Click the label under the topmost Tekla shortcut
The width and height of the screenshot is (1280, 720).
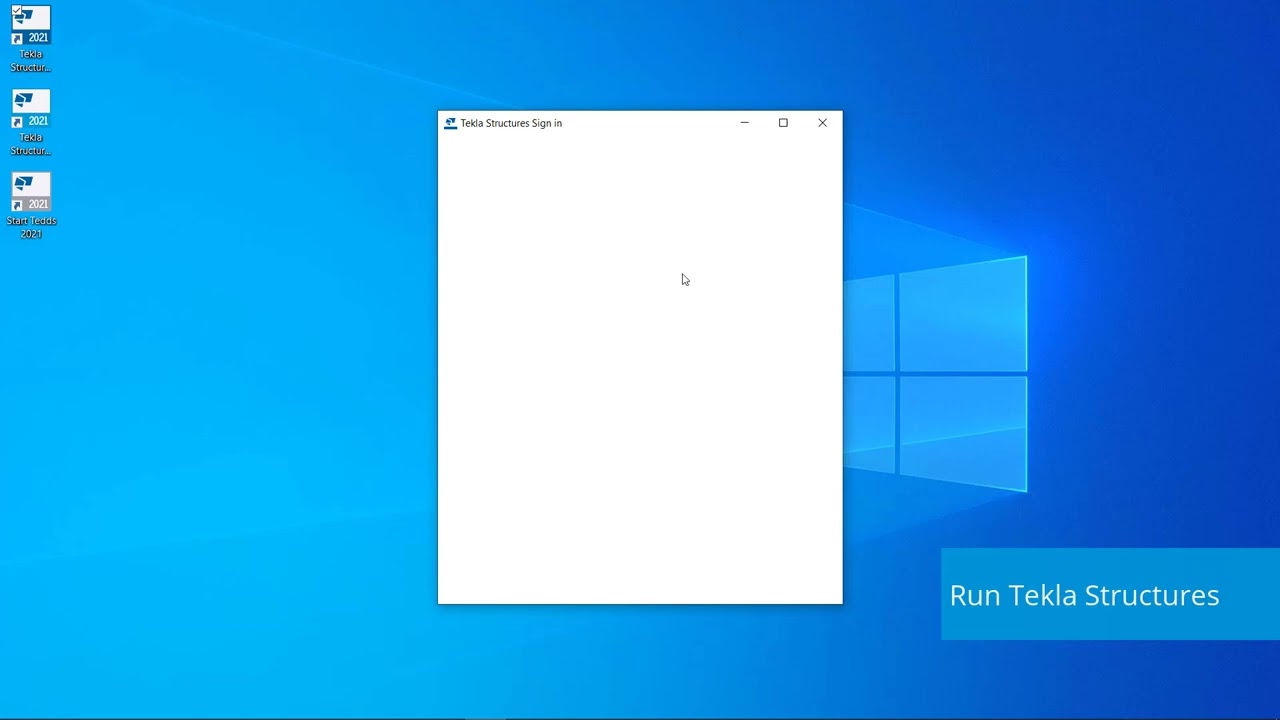31,61
